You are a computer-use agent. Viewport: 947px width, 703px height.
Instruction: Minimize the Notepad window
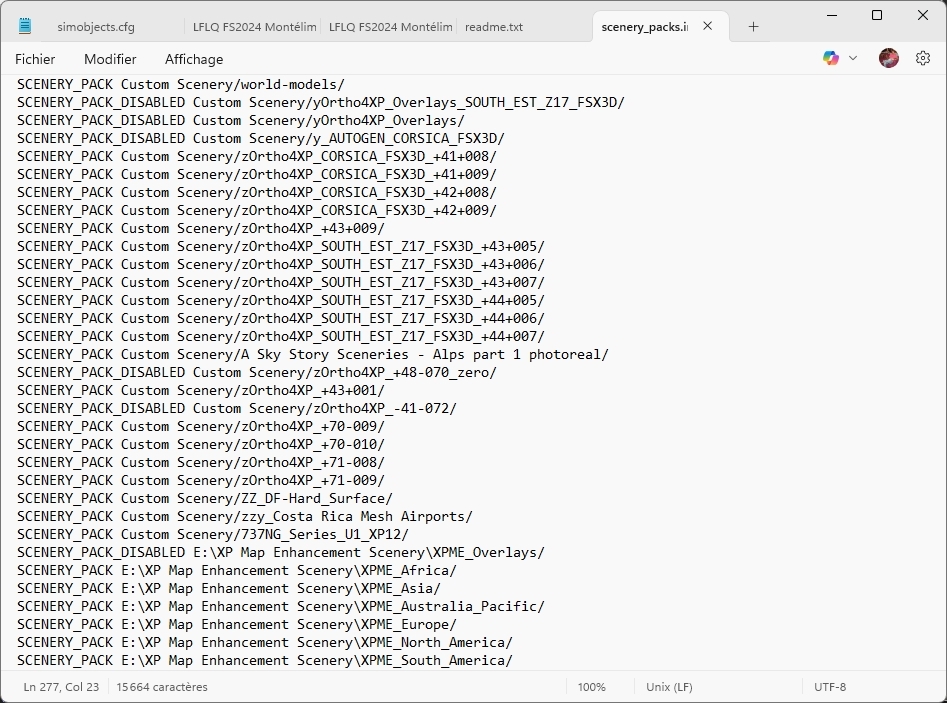832,15
